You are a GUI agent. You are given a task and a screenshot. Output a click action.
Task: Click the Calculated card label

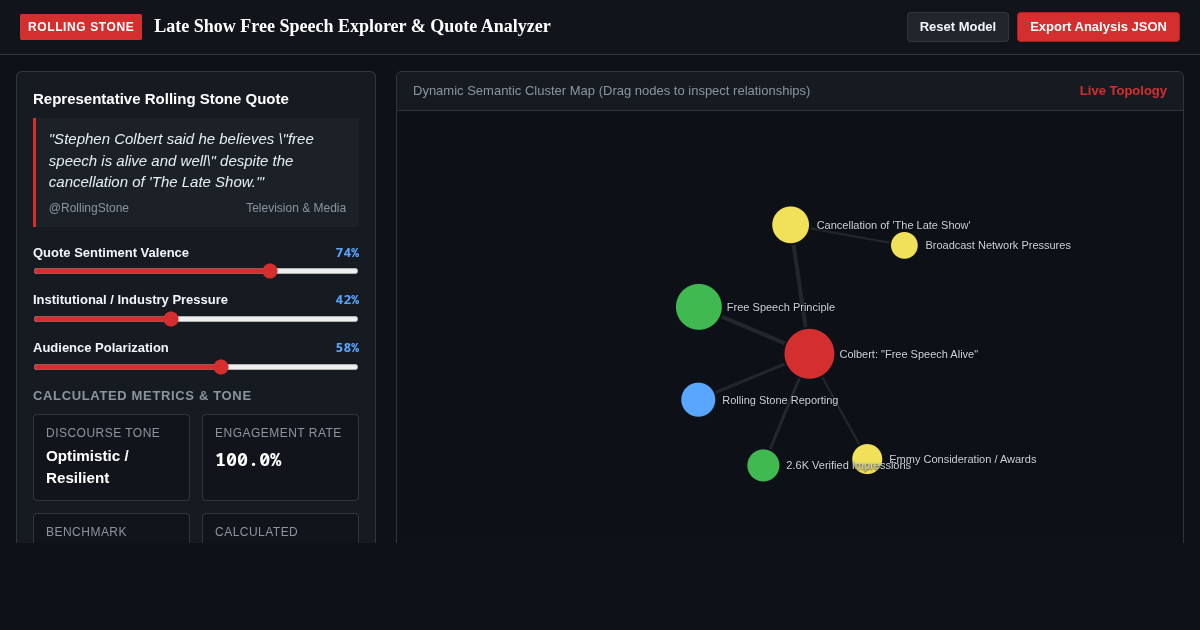click(256, 532)
